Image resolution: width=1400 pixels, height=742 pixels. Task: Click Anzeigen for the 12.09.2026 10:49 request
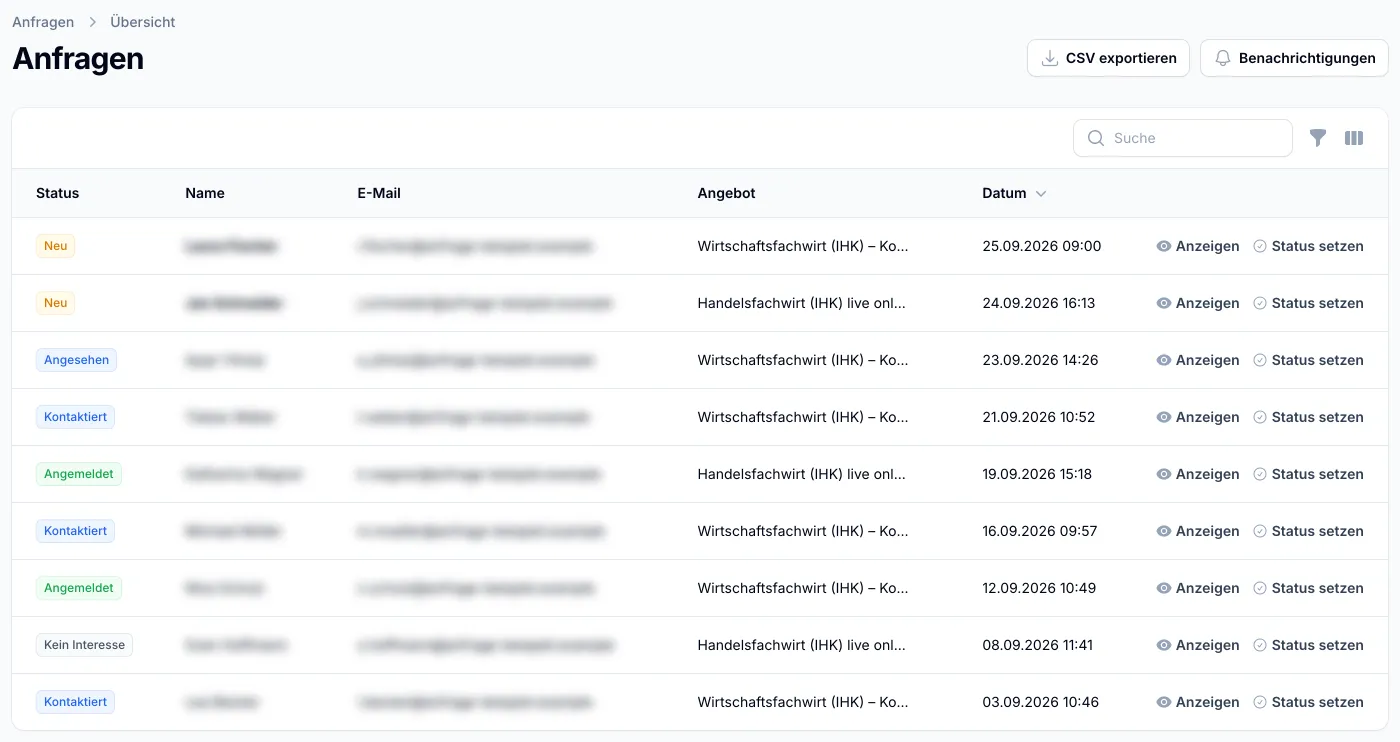(1198, 588)
